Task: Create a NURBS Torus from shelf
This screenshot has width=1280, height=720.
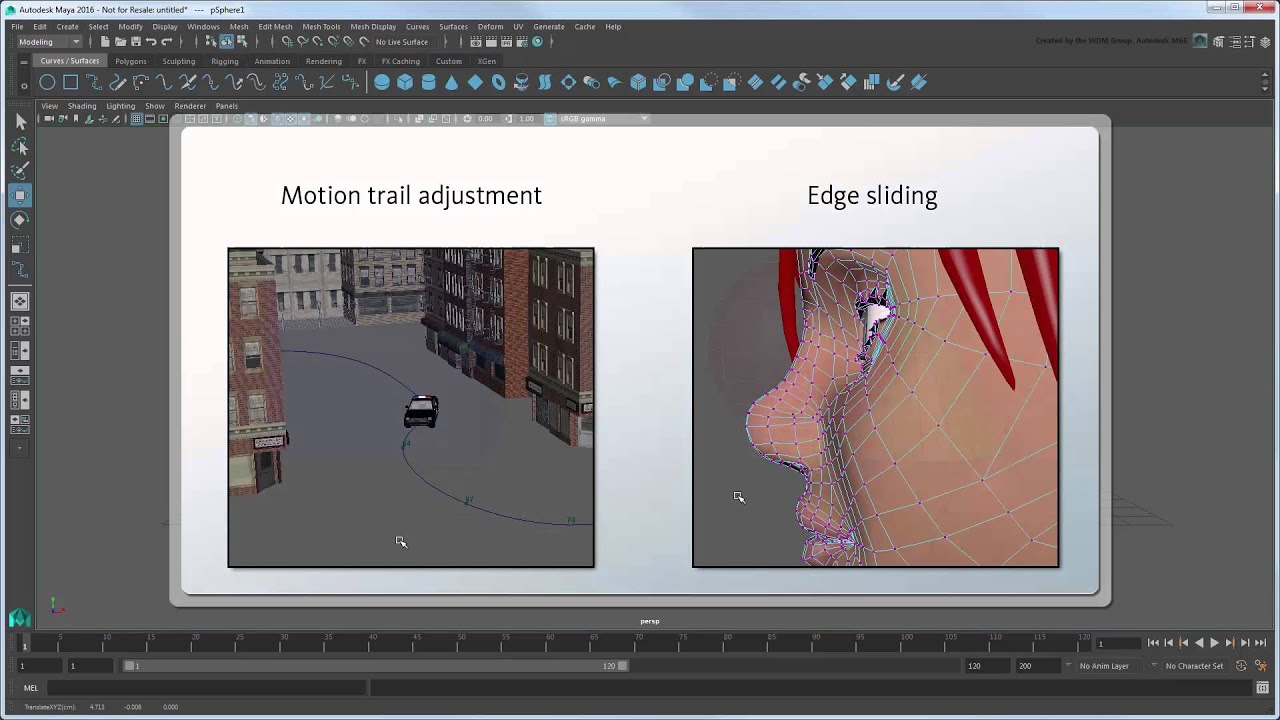Action: pos(499,82)
